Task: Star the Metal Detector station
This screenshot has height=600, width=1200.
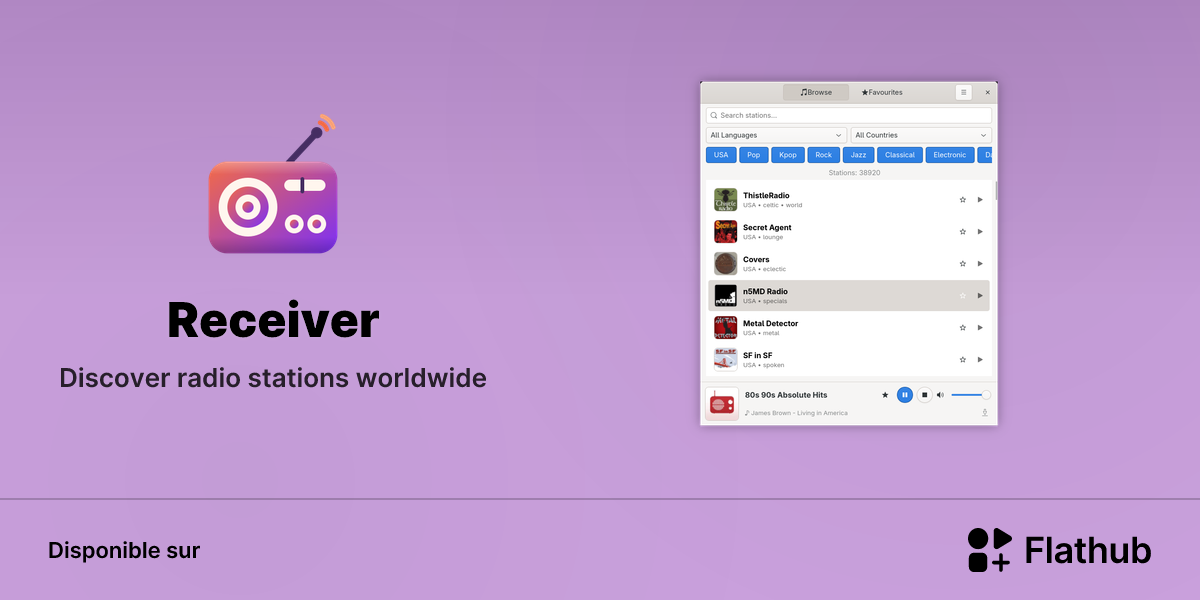Action: 963,328
